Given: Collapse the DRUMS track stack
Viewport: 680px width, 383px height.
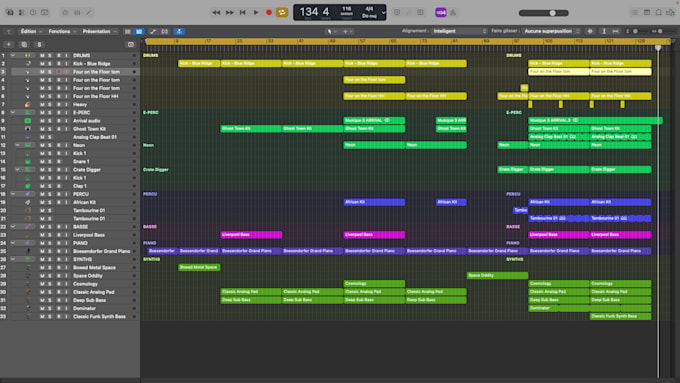Looking at the screenshot, I should (x=13, y=56).
